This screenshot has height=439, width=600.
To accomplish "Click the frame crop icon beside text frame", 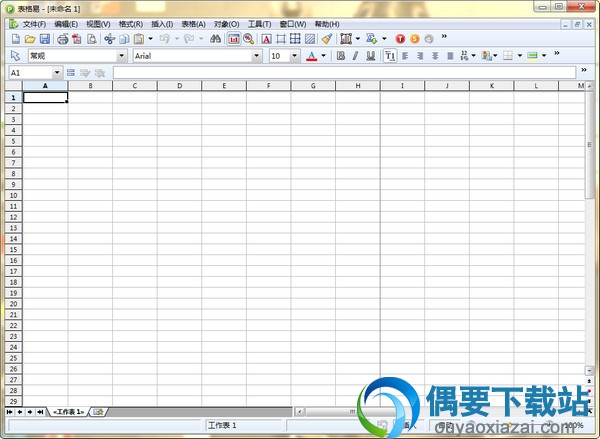I will (281, 39).
